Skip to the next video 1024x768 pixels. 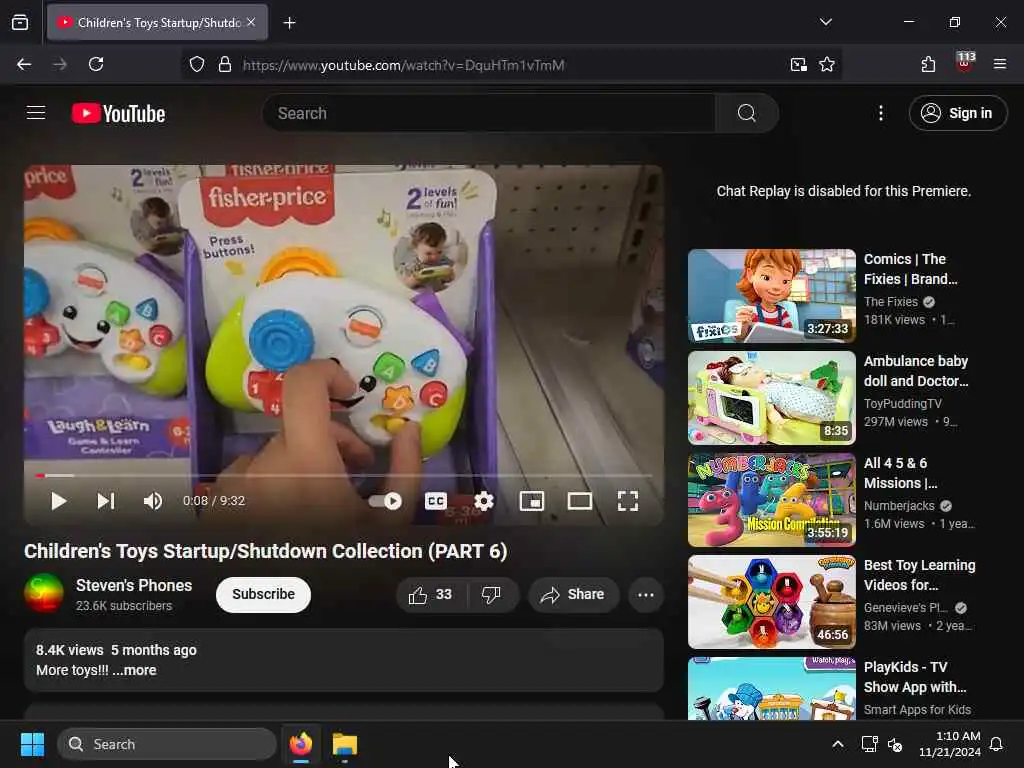click(106, 501)
